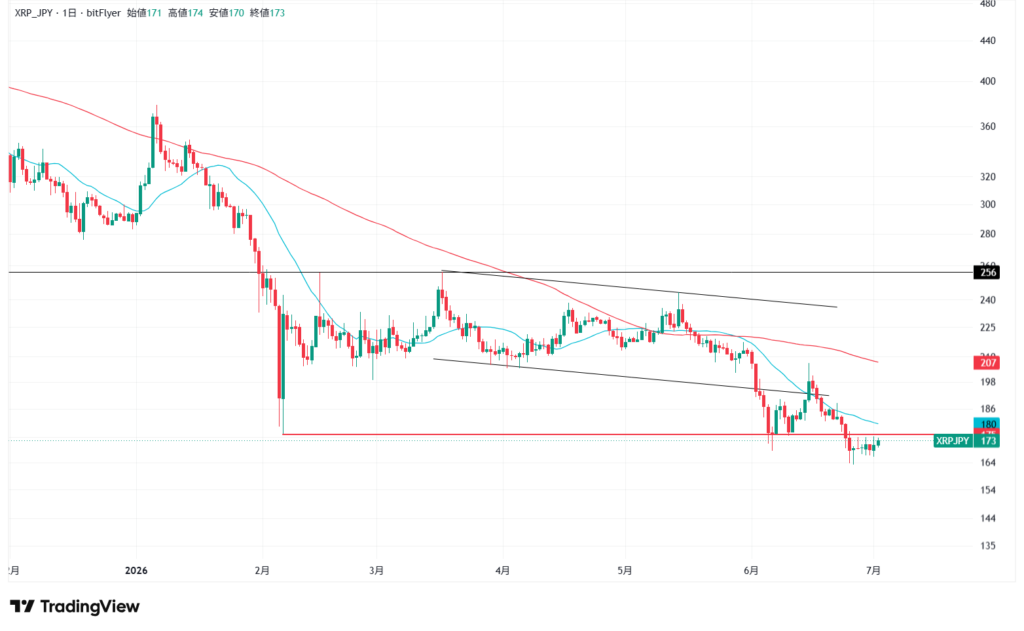Click the TradingView wordmark text
Image resolution: width=1024 pixels, height=631 pixels.
tap(89, 607)
